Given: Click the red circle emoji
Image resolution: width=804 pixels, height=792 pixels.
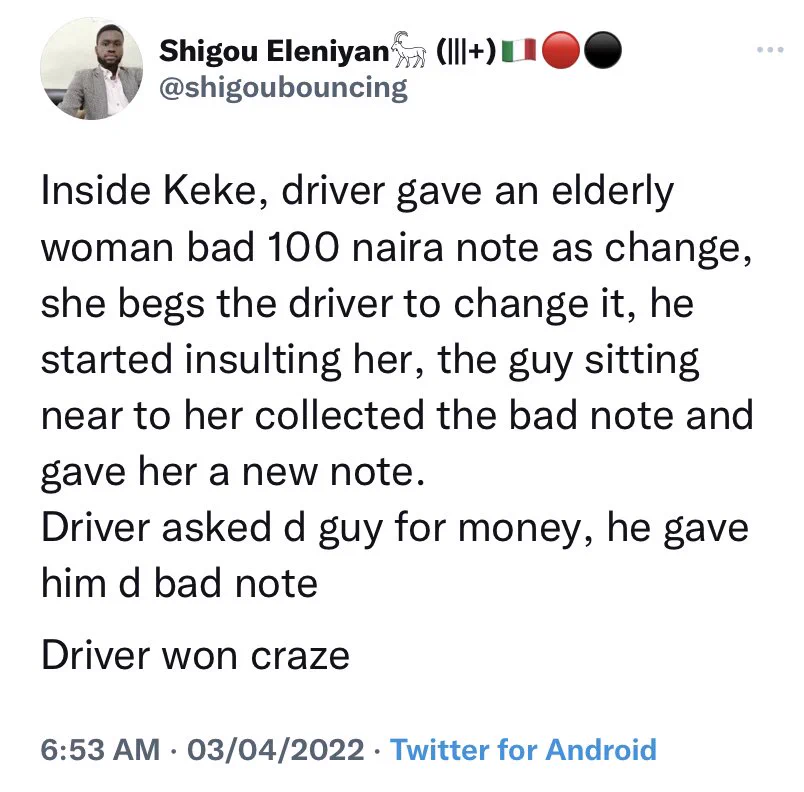Looking at the screenshot, I should click(561, 50).
